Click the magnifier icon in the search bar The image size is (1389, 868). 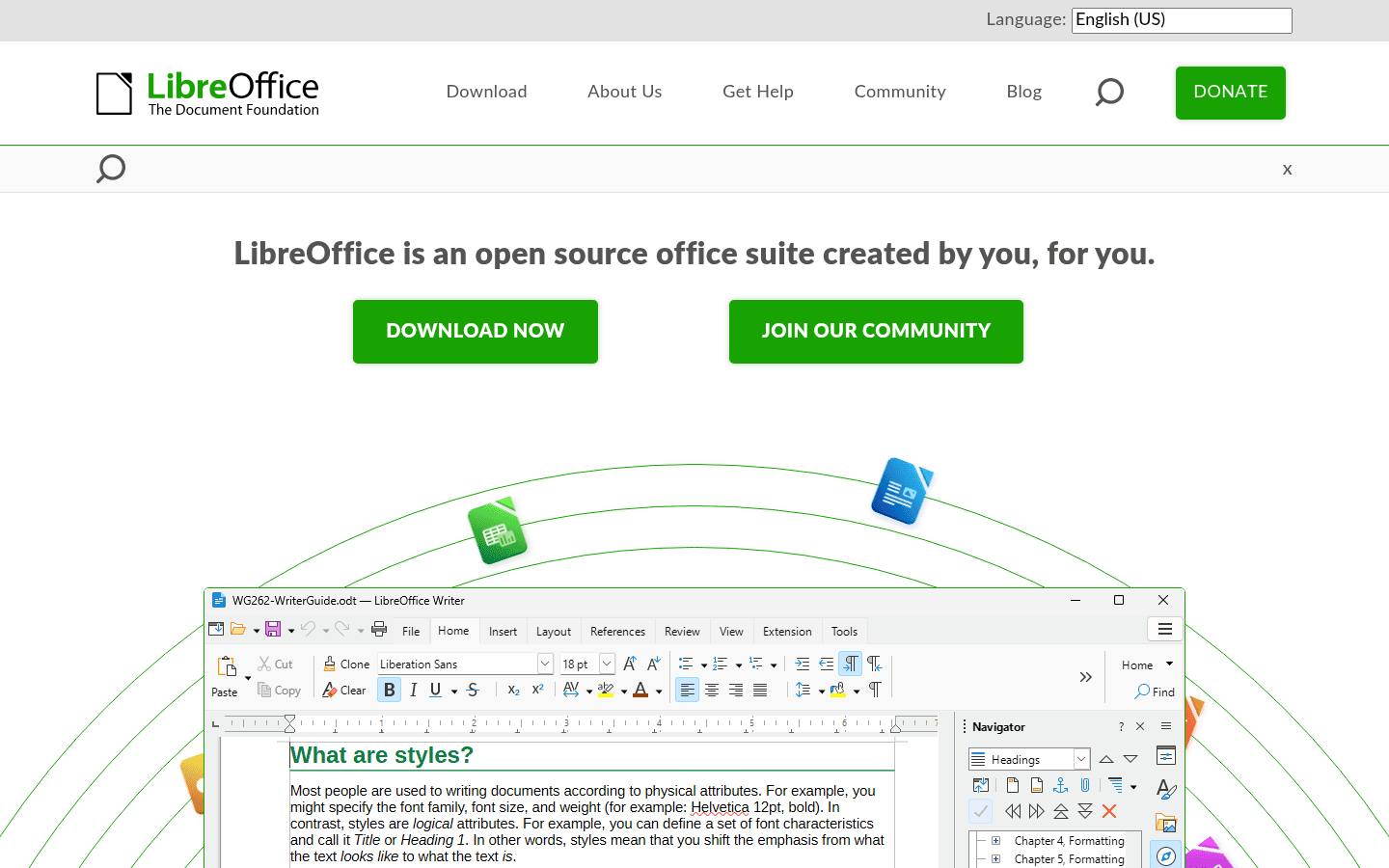pyautogui.click(x=111, y=169)
